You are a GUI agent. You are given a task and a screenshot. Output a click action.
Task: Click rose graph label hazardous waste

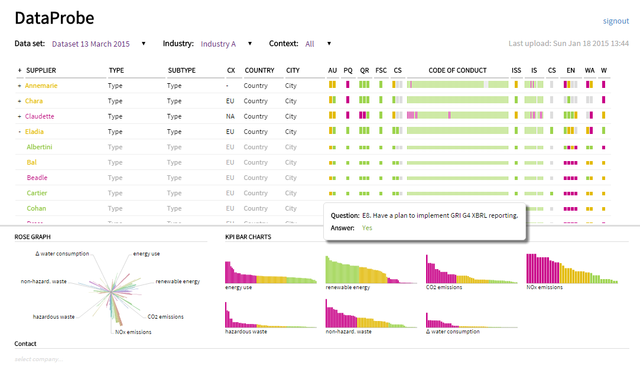tap(53, 317)
